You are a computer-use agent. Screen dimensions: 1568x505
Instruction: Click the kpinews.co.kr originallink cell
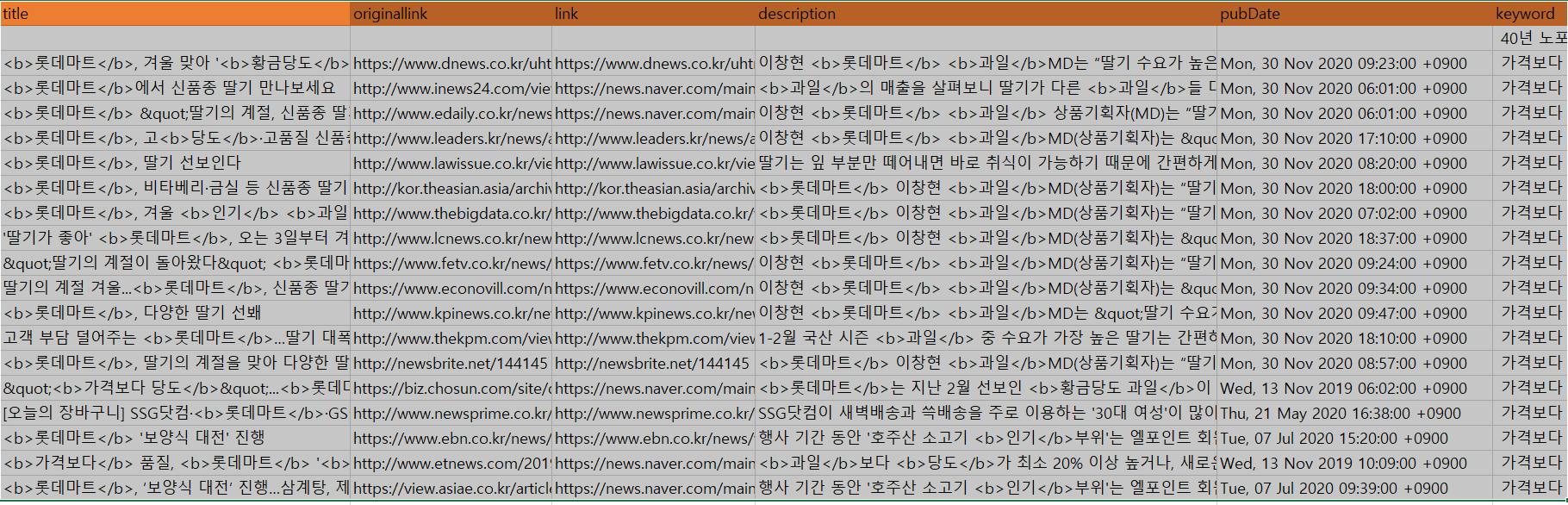pyautogui.click(x=451, y=314)
